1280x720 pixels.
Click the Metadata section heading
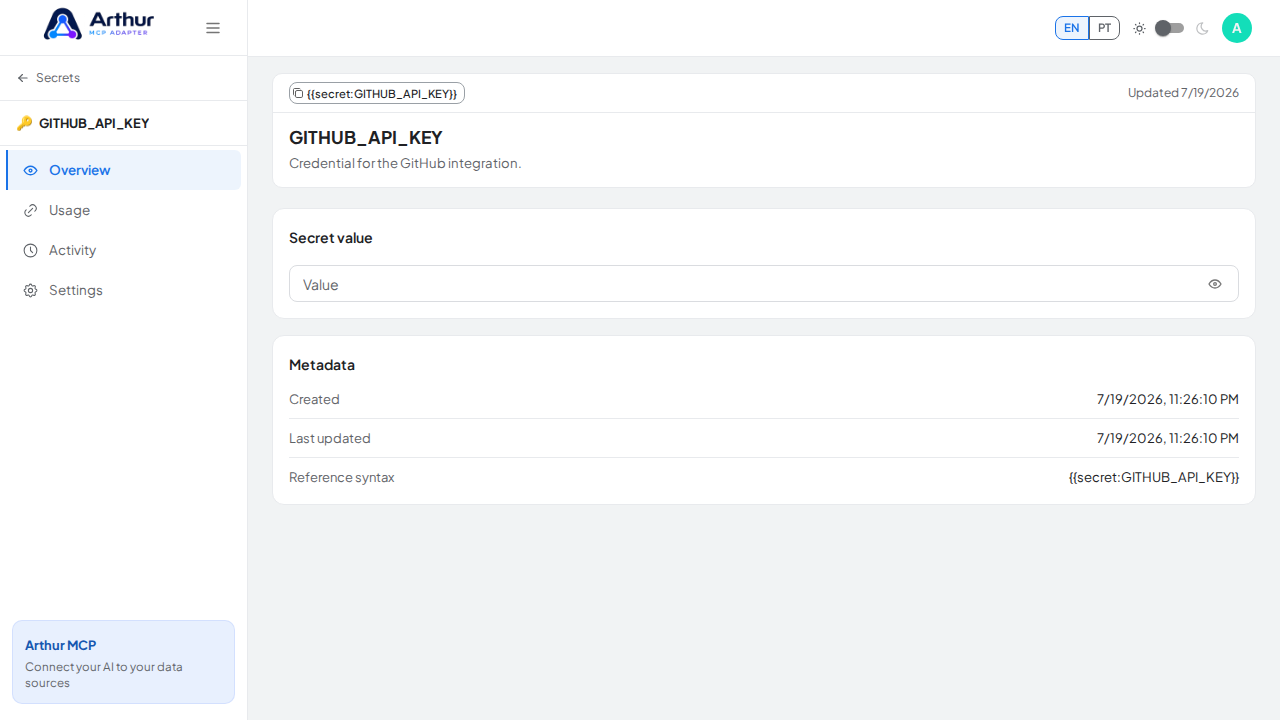click(322, 365)
